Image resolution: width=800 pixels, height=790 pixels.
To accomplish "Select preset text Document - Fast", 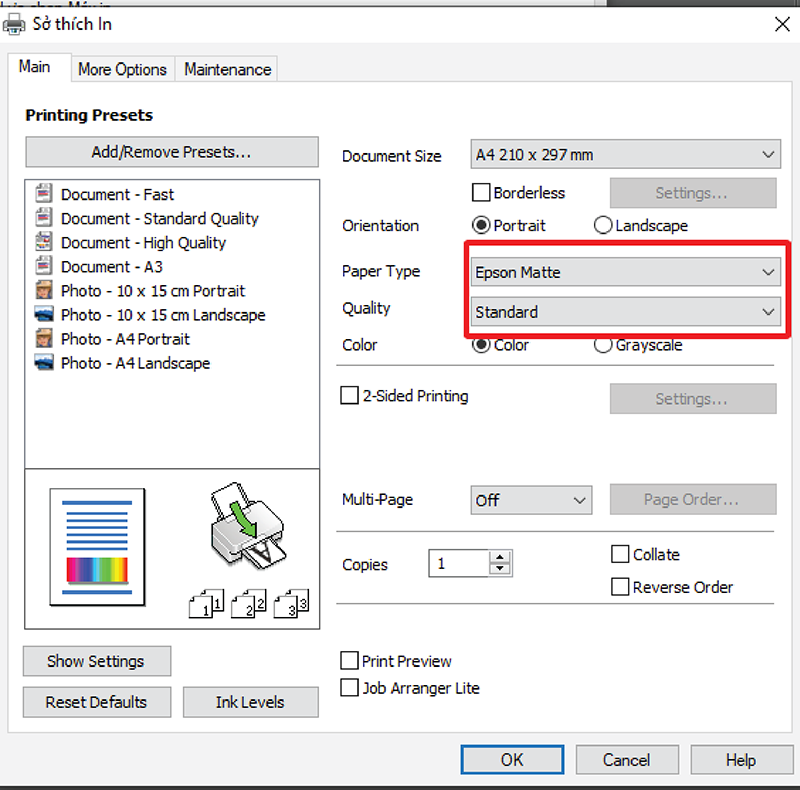I will 117,194.
